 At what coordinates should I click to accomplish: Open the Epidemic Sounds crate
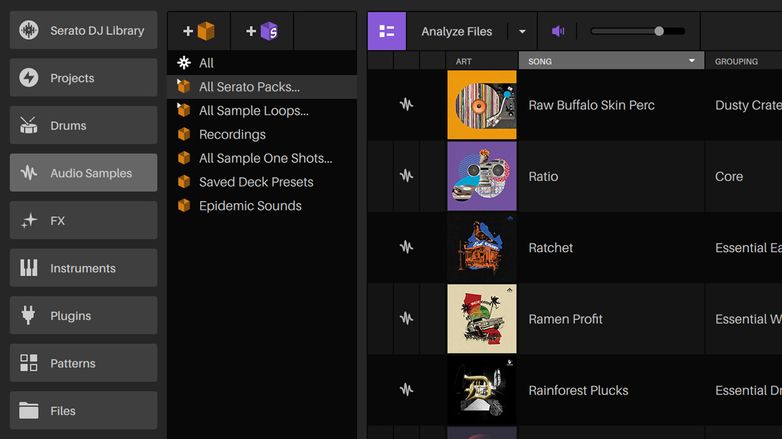(262, 206)
